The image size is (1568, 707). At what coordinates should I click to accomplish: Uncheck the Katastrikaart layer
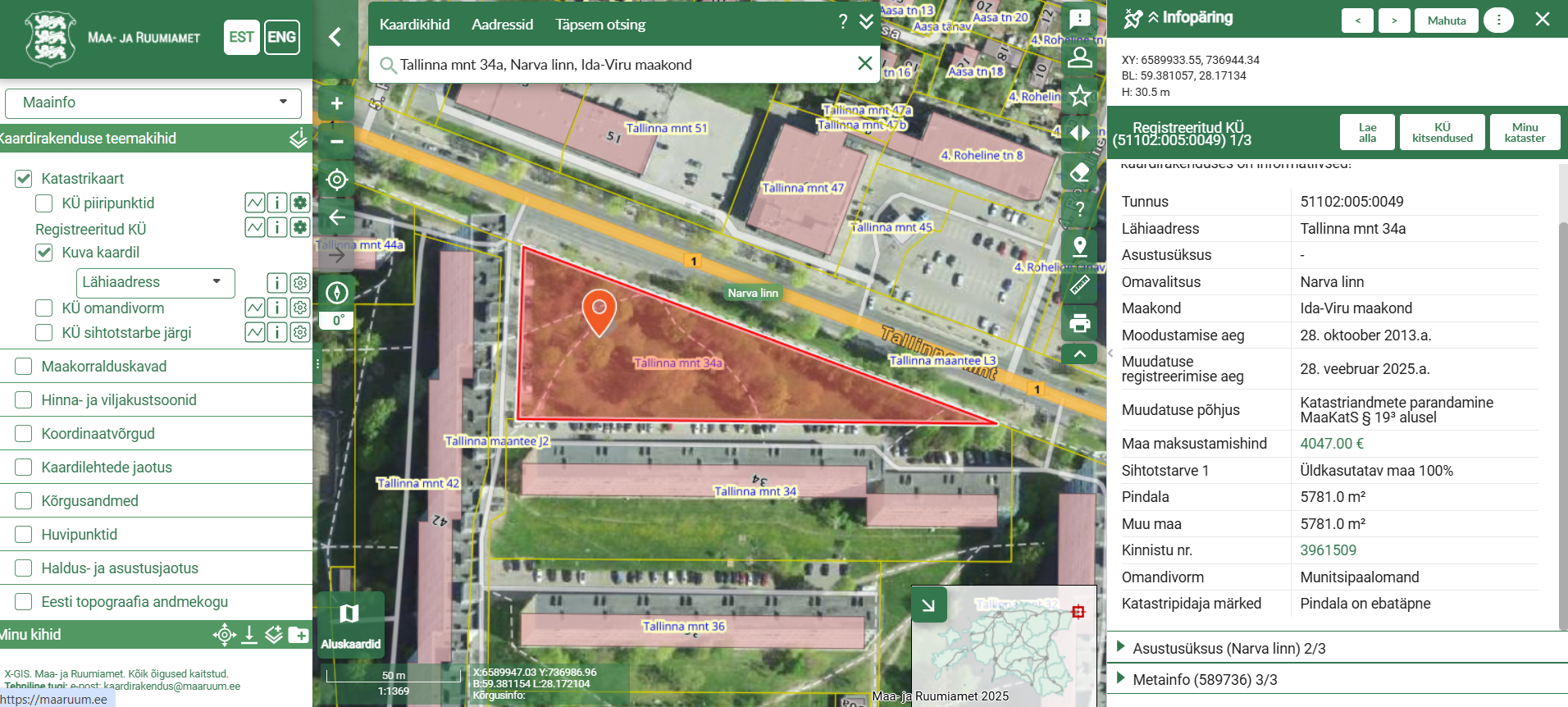pyautogui.click(x=24, y=179)
